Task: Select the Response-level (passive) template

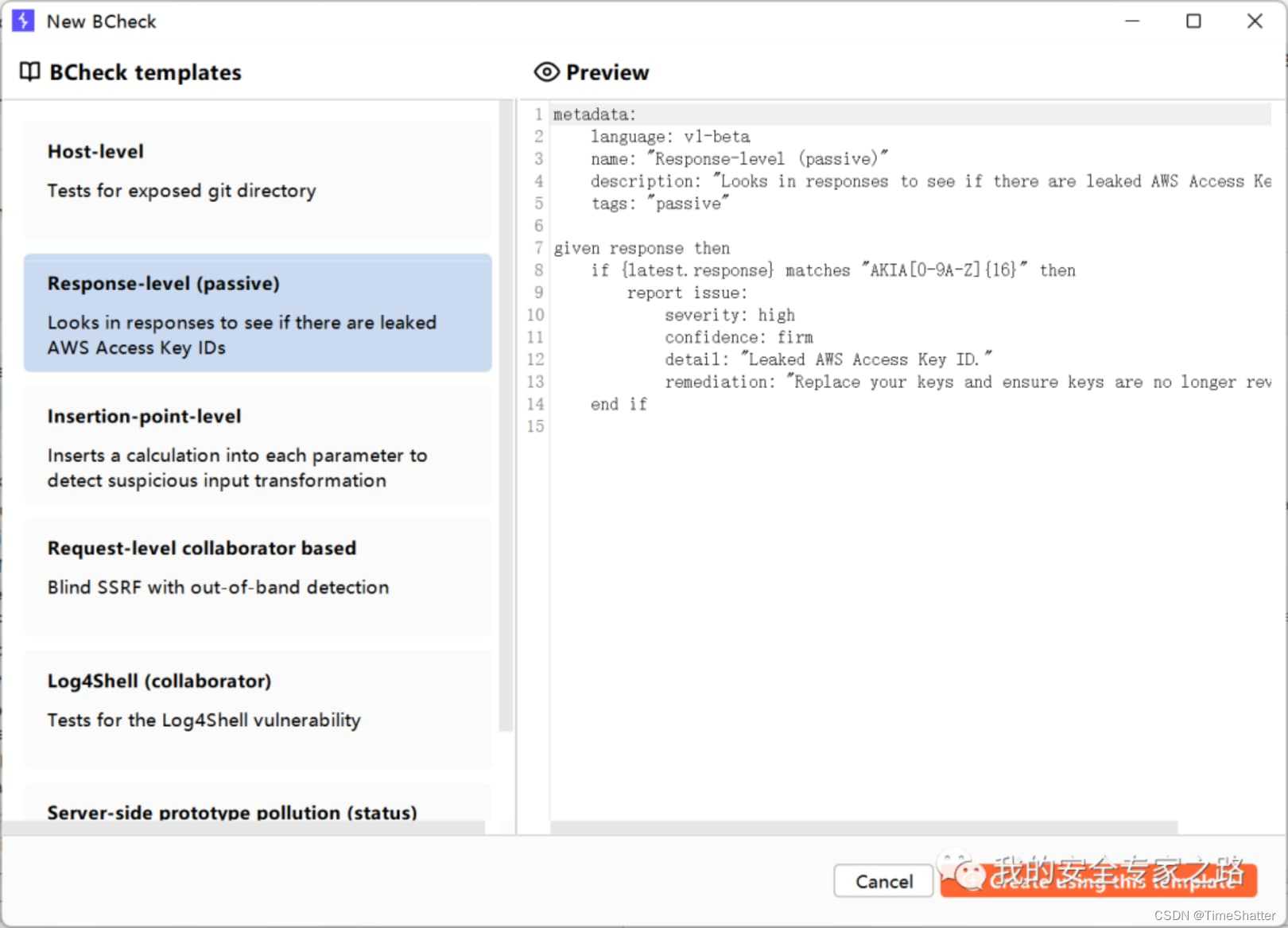Action: [258, 313]
